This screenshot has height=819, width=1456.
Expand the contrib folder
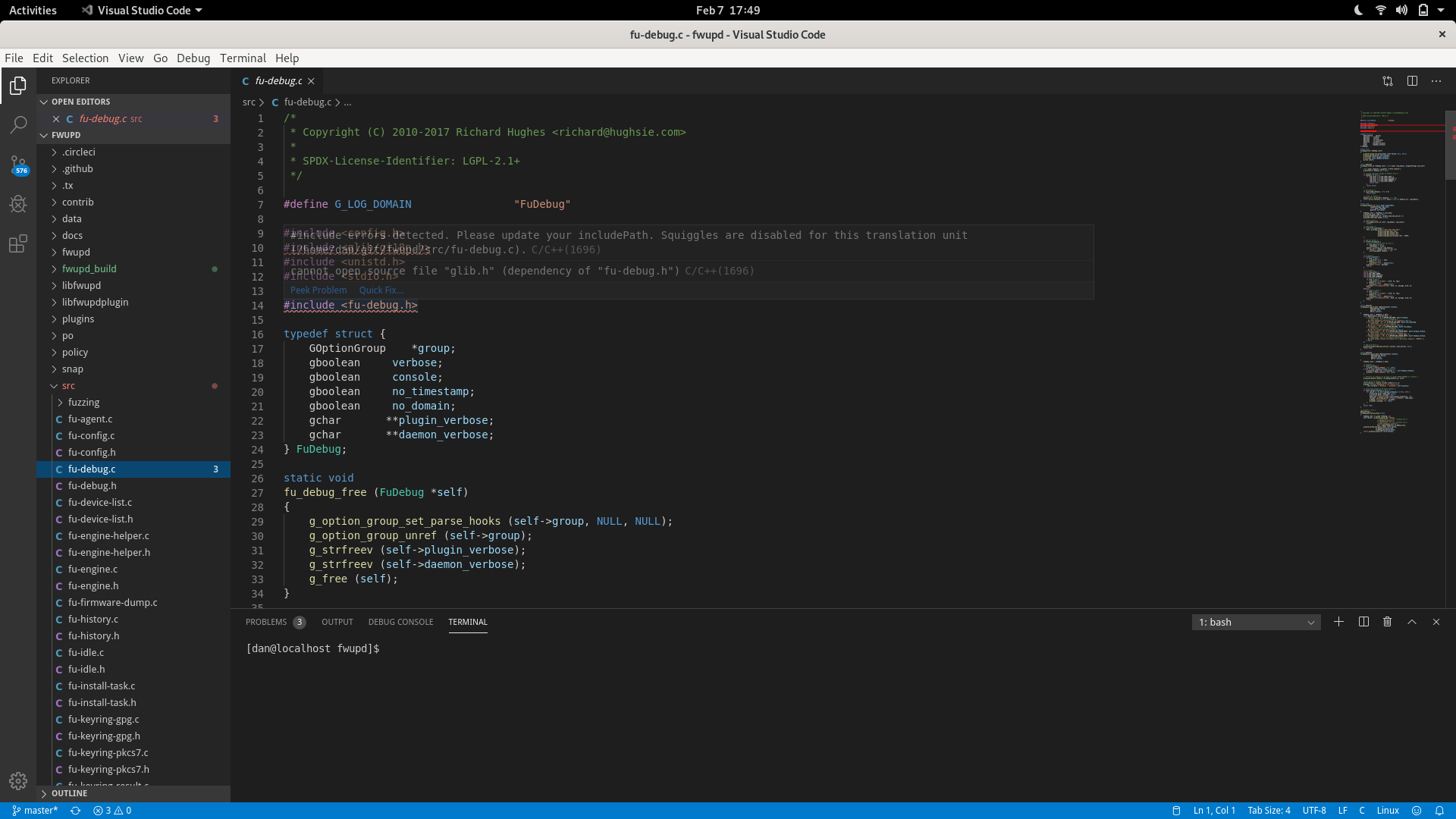[133, 202]
